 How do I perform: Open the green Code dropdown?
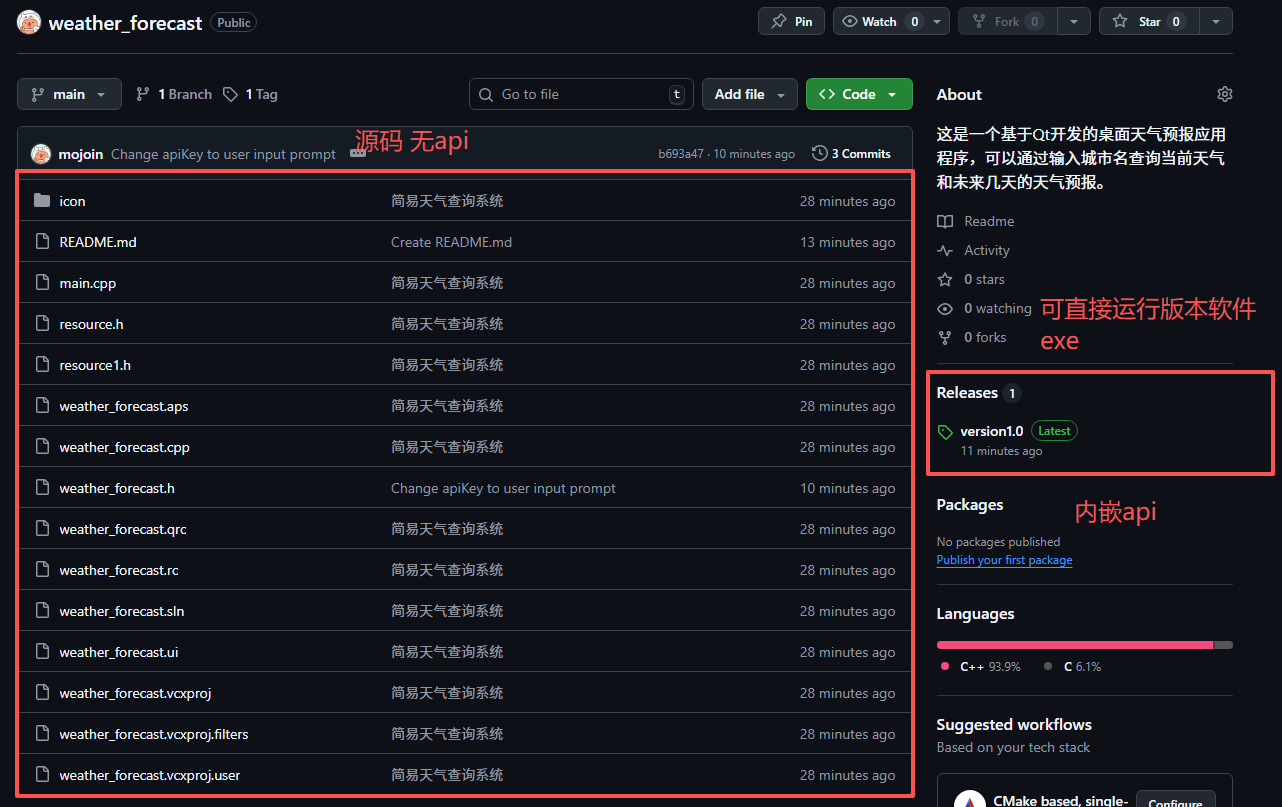859,94
